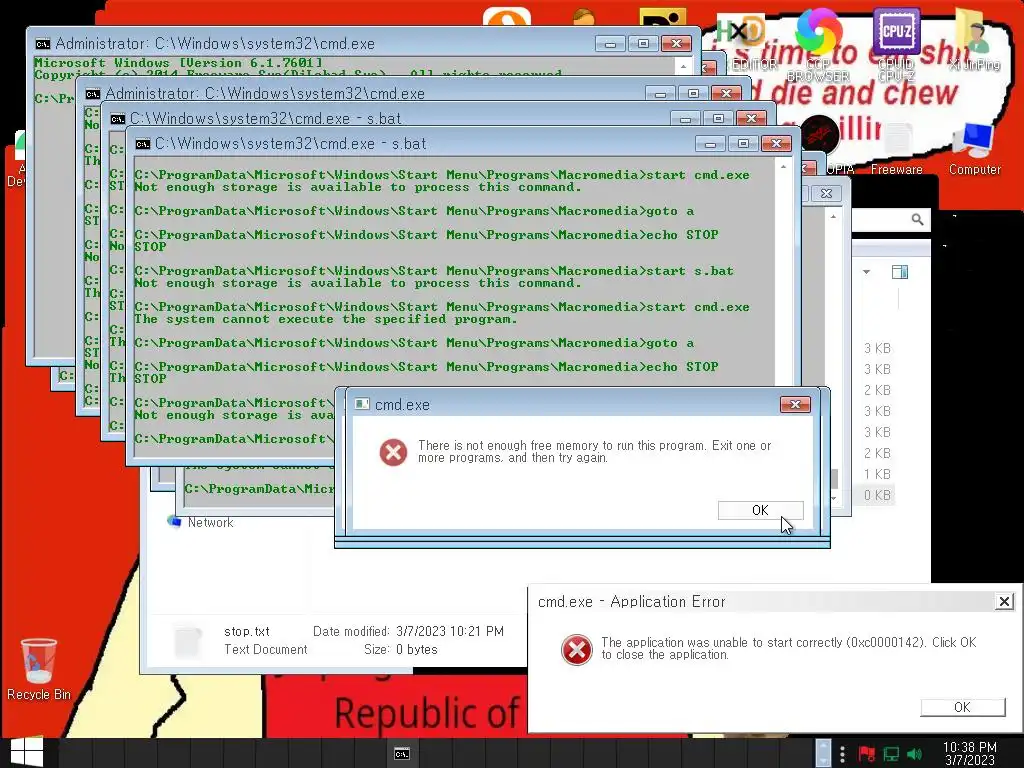Click the taskbar clock showing 10:38 PM
This screenshot has width=1024, height=768.
970,753
